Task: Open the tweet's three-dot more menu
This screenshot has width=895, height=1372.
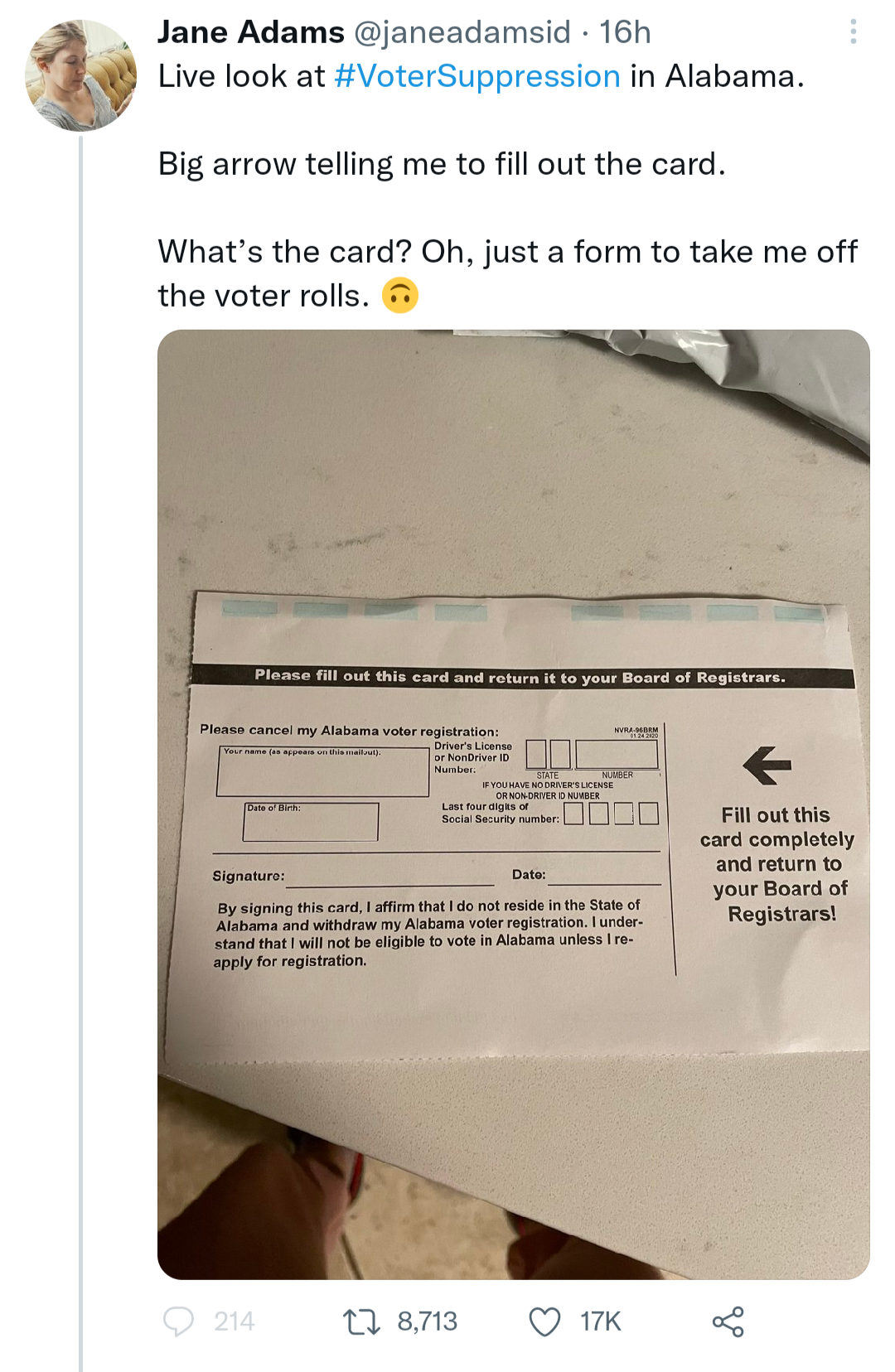Action: 853,32
